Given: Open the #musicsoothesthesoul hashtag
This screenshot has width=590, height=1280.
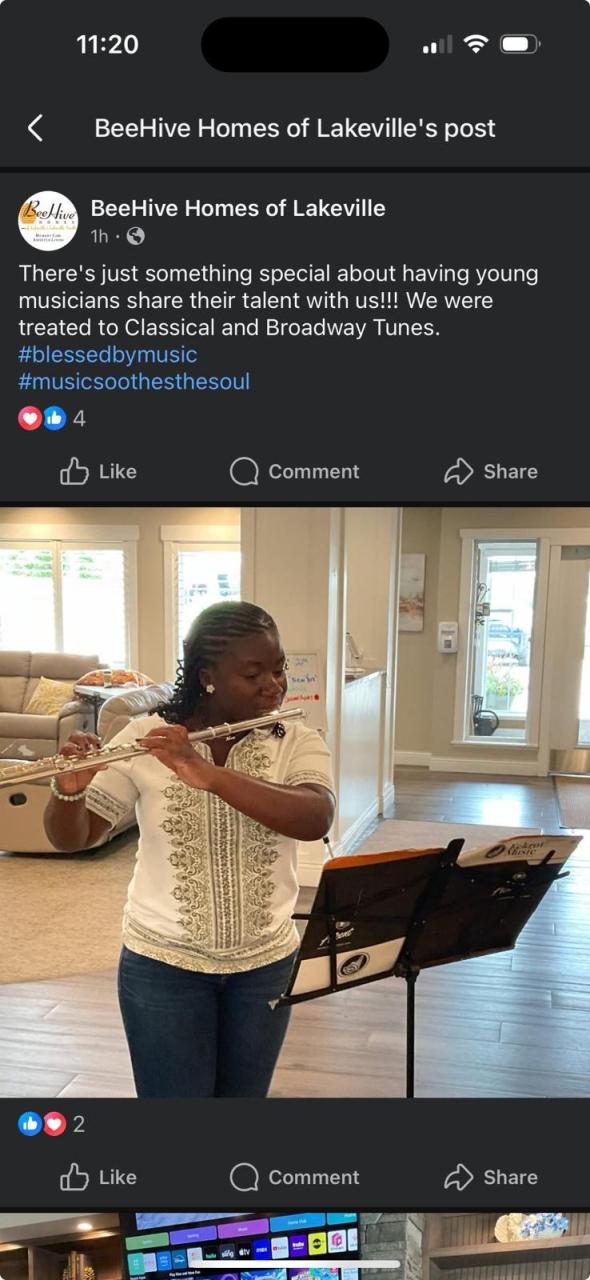Looking at the screenshot, I should coord(134,381).
